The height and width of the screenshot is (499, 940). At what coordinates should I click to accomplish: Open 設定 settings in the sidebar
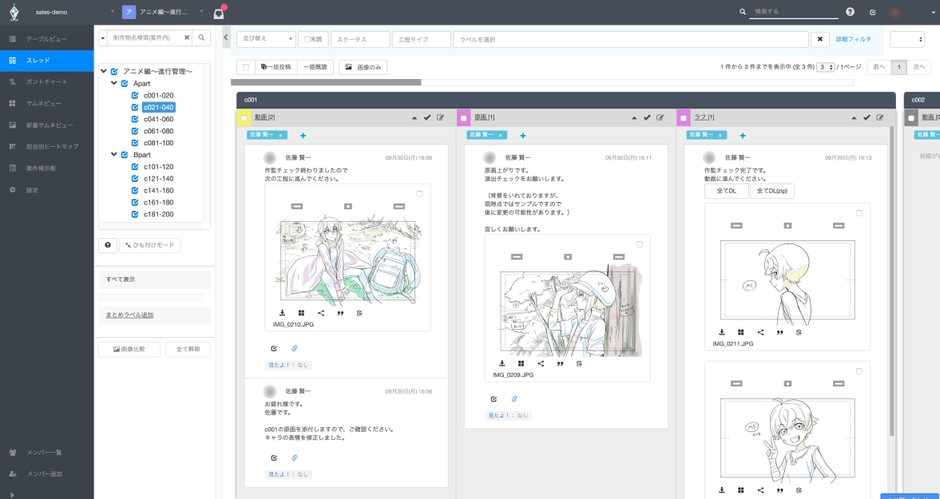[46, 190]
